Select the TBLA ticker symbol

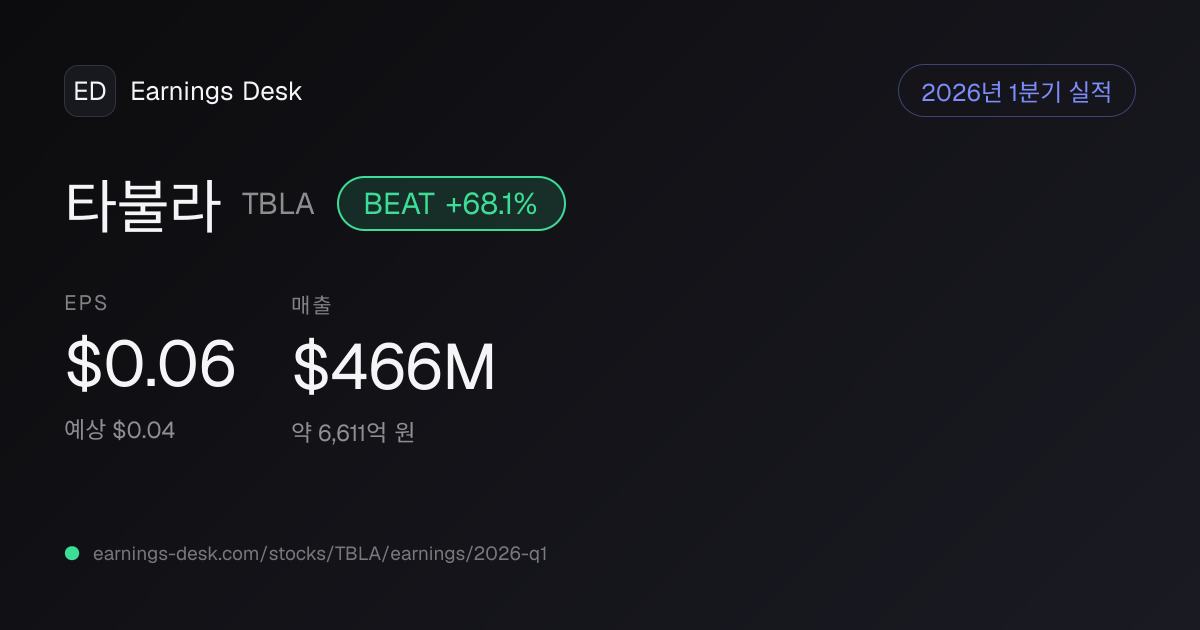(x=278, y=204)
